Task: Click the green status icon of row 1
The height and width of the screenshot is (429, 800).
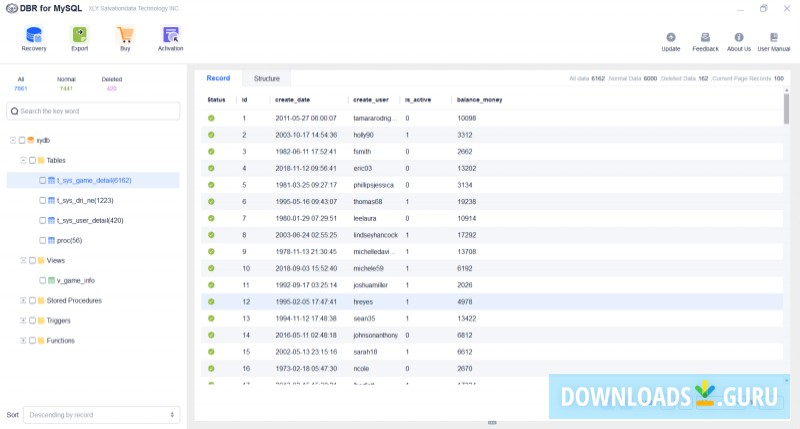Action: tap(211, 118)
